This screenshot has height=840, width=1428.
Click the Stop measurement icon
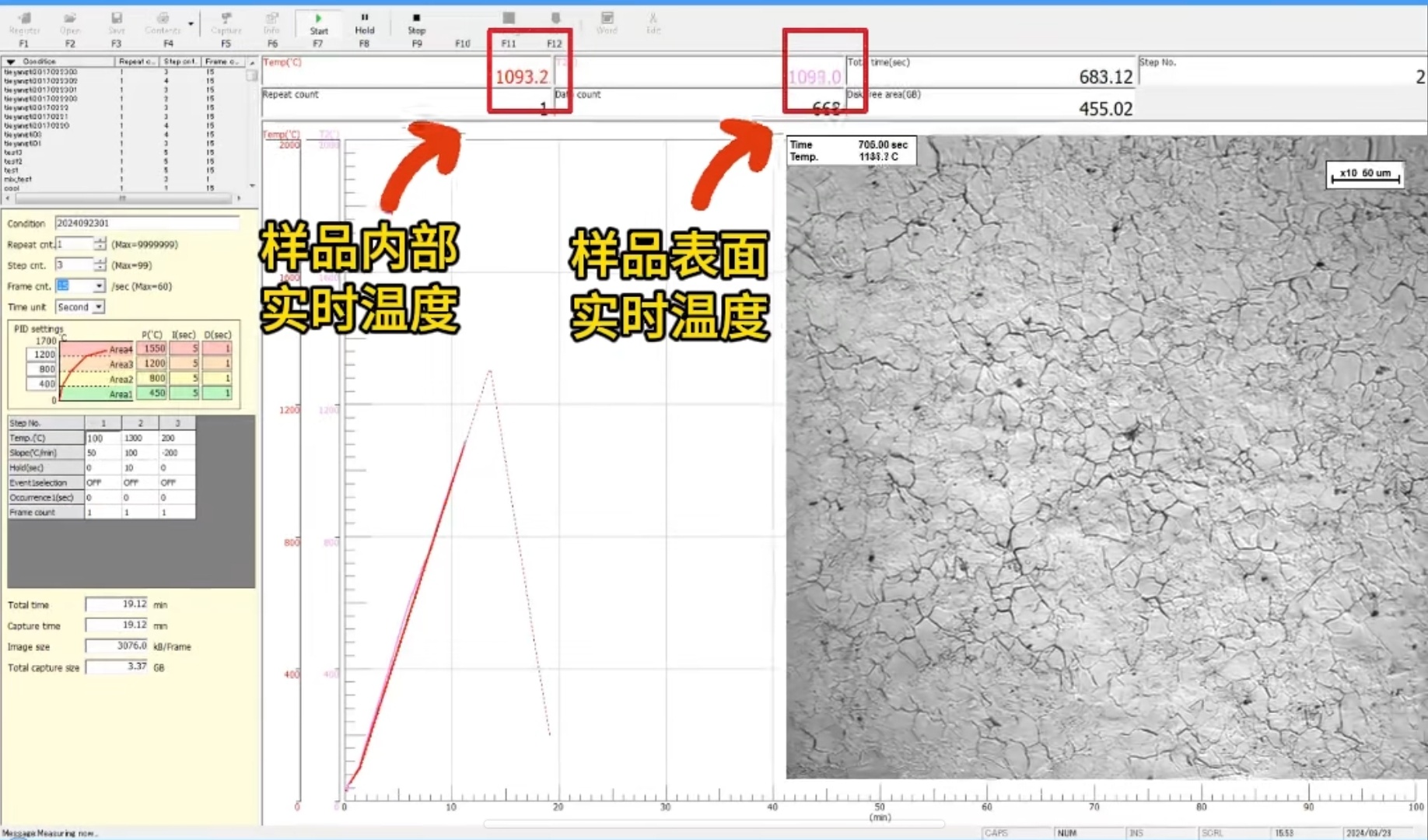(416, 23)
